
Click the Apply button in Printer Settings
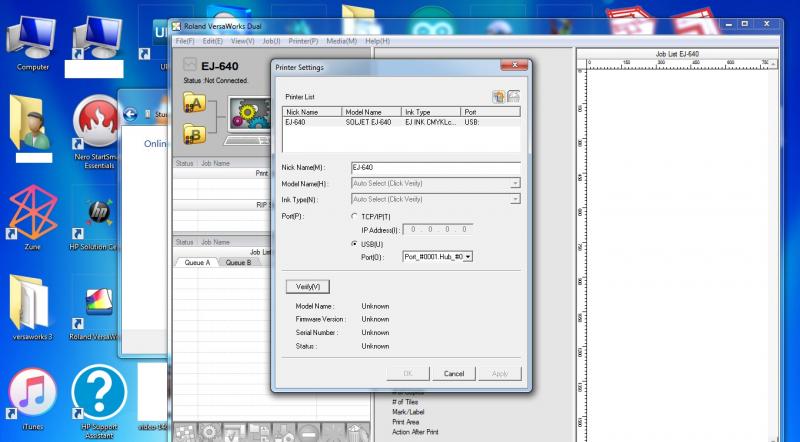(x=500, y=374)
